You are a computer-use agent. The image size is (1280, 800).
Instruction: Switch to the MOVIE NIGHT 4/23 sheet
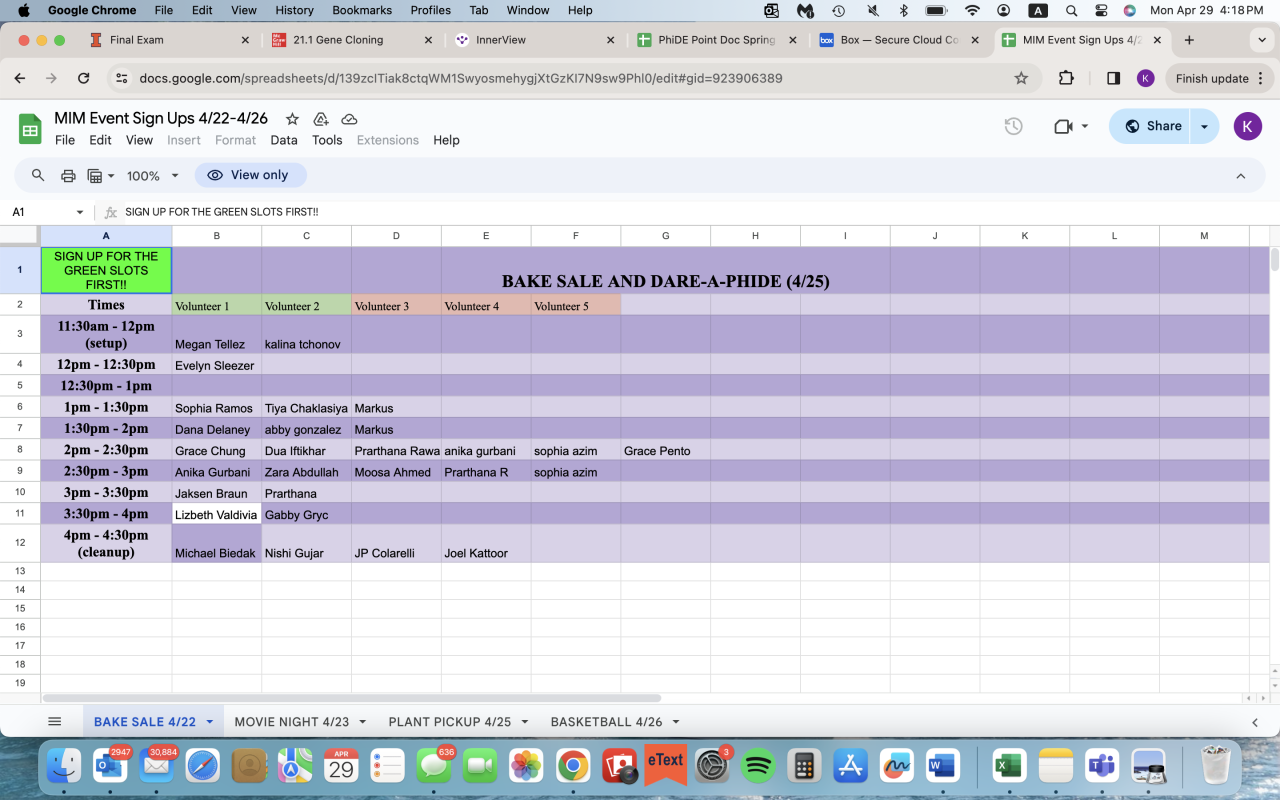pyautogui.click(x=291, y=721)
